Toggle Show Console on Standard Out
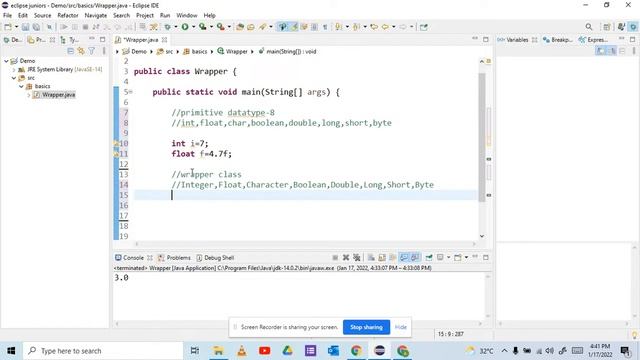 [404, 258]
